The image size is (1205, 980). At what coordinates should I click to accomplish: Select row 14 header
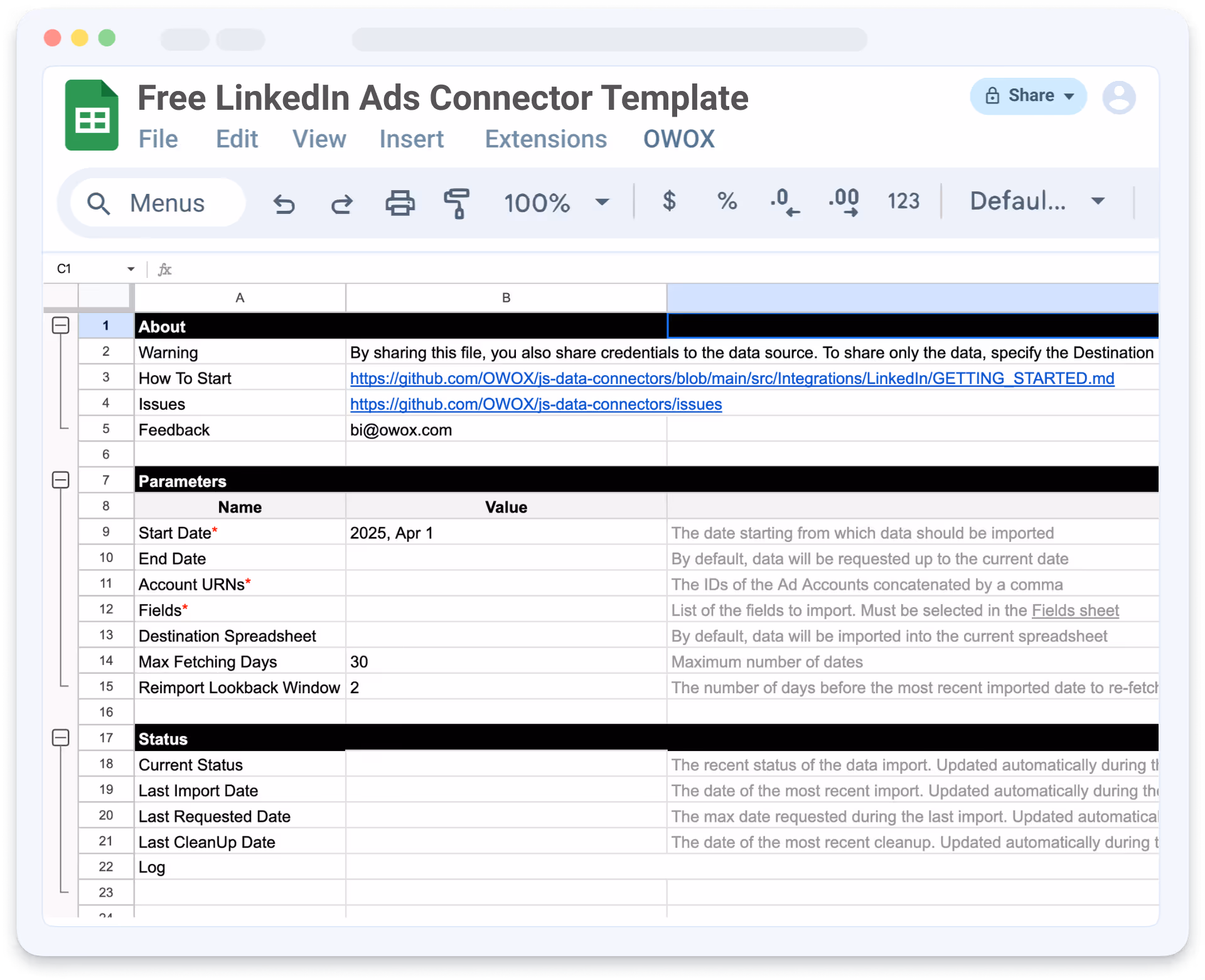coord(106,661)
